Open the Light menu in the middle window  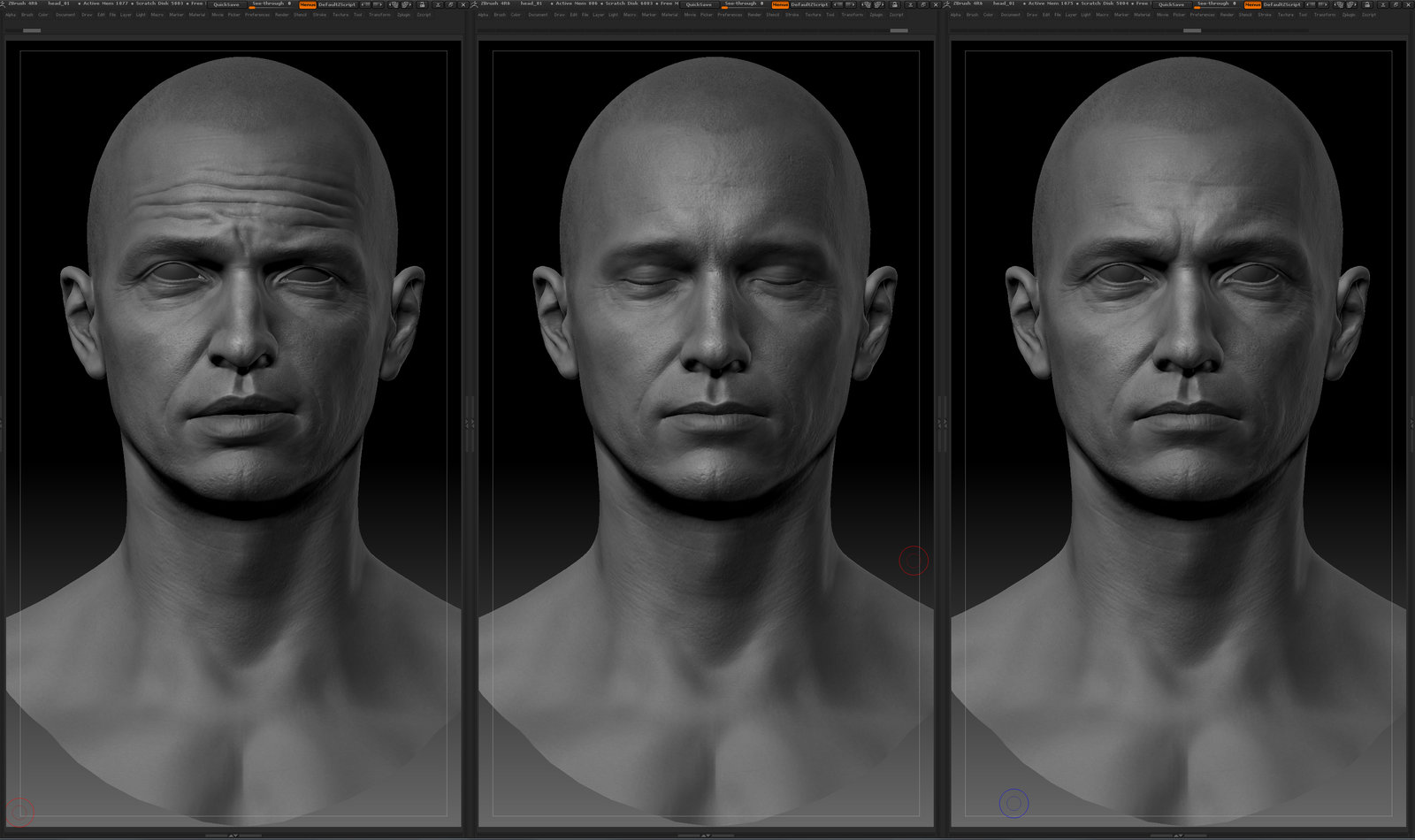tap(613, 15)
